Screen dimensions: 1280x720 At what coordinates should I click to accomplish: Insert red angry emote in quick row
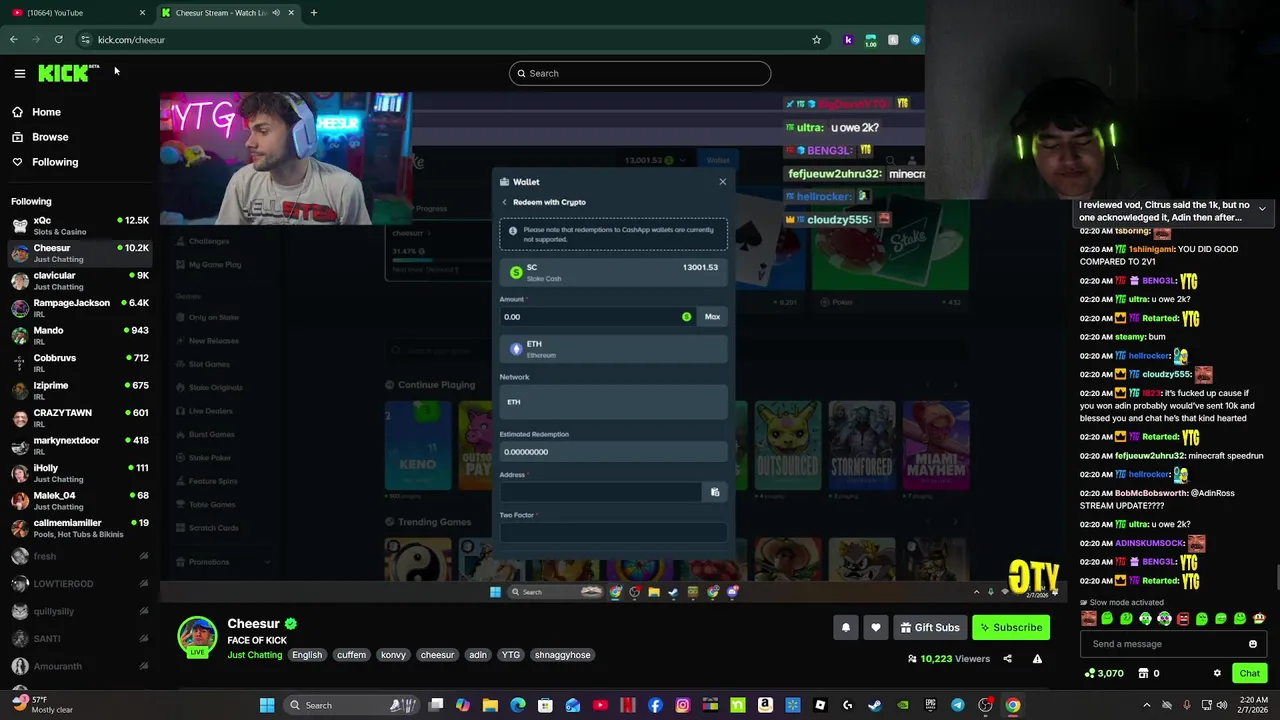tap(1183, 619)
